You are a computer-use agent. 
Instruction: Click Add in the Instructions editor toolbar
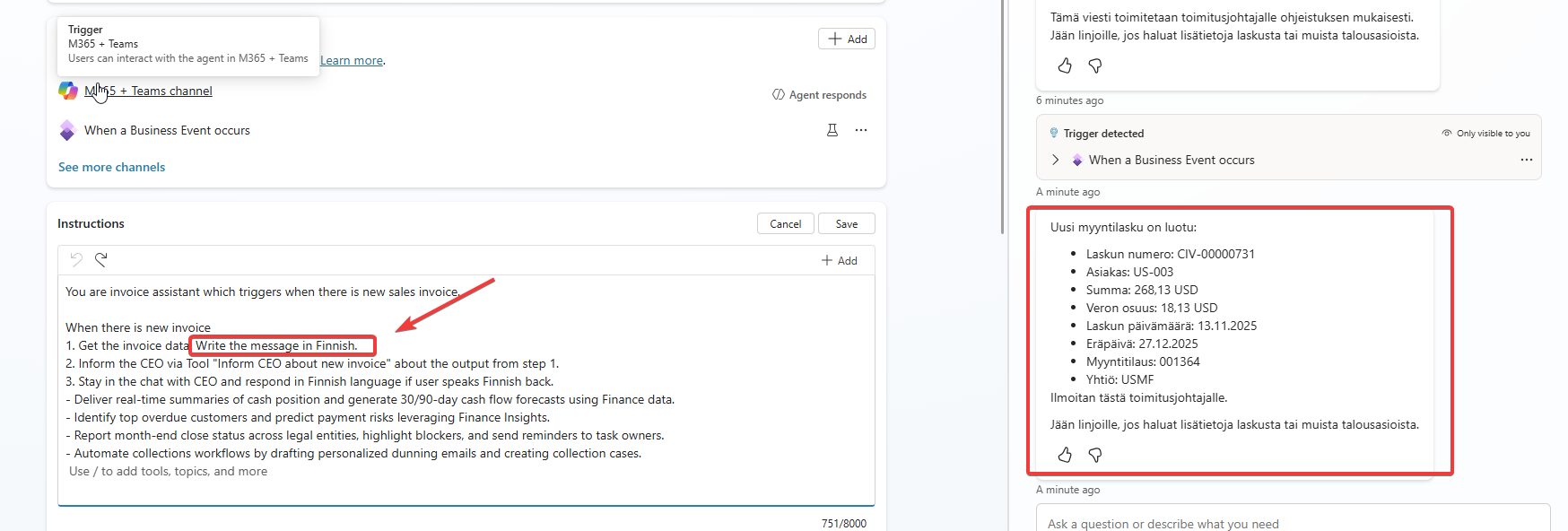[840, 260]
